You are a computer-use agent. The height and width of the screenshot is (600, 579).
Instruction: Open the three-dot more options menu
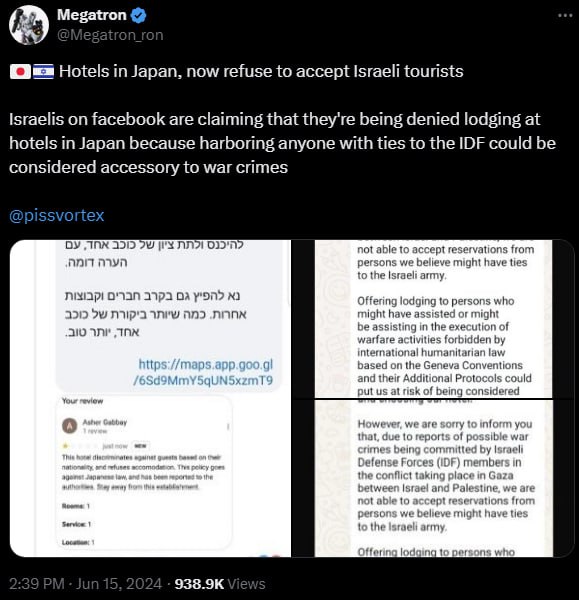[x=565, y=16]
